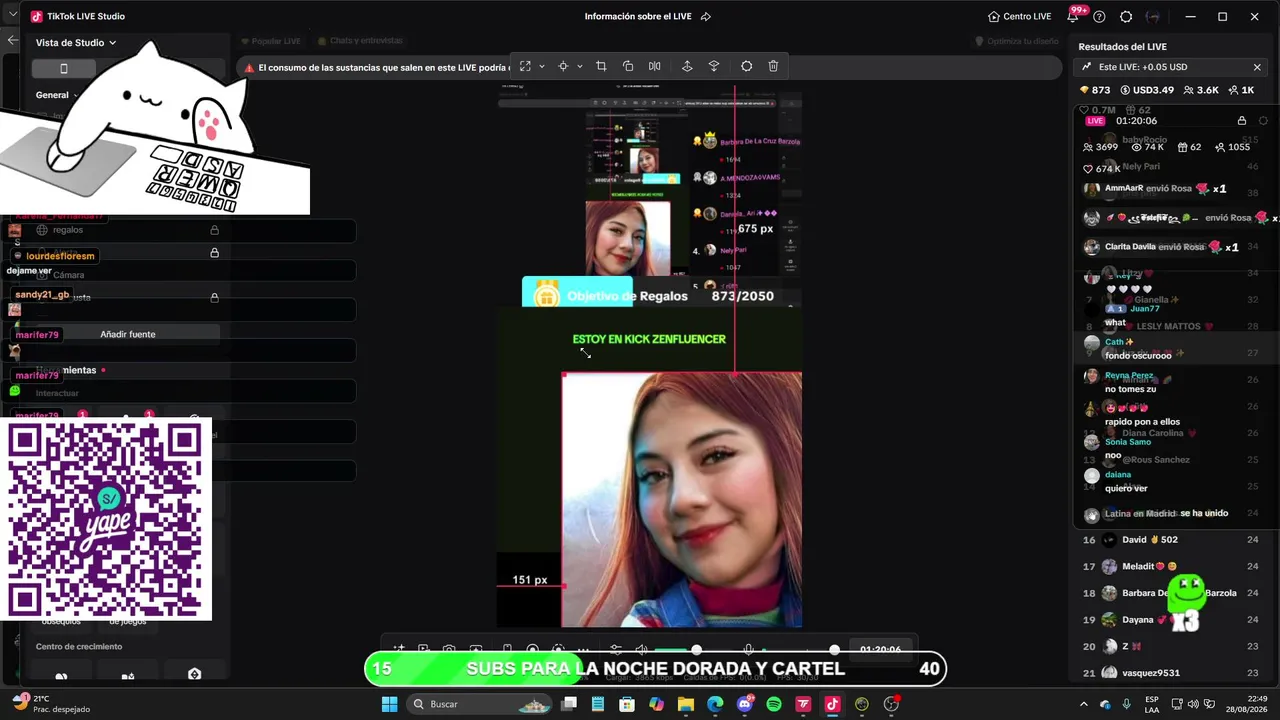
Task: Open the notifications bell with 99+ badge
Action: [x=1075, y=16]
